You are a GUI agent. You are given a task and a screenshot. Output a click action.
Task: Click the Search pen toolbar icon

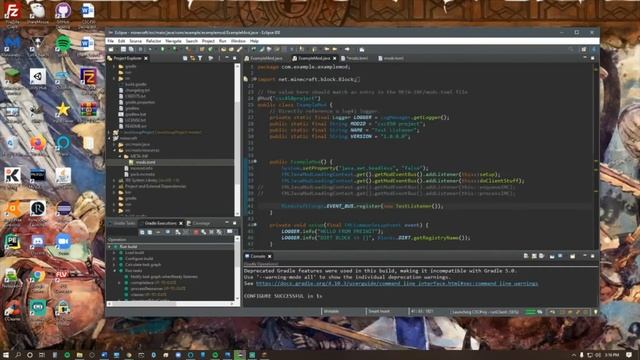pos(240,49)
